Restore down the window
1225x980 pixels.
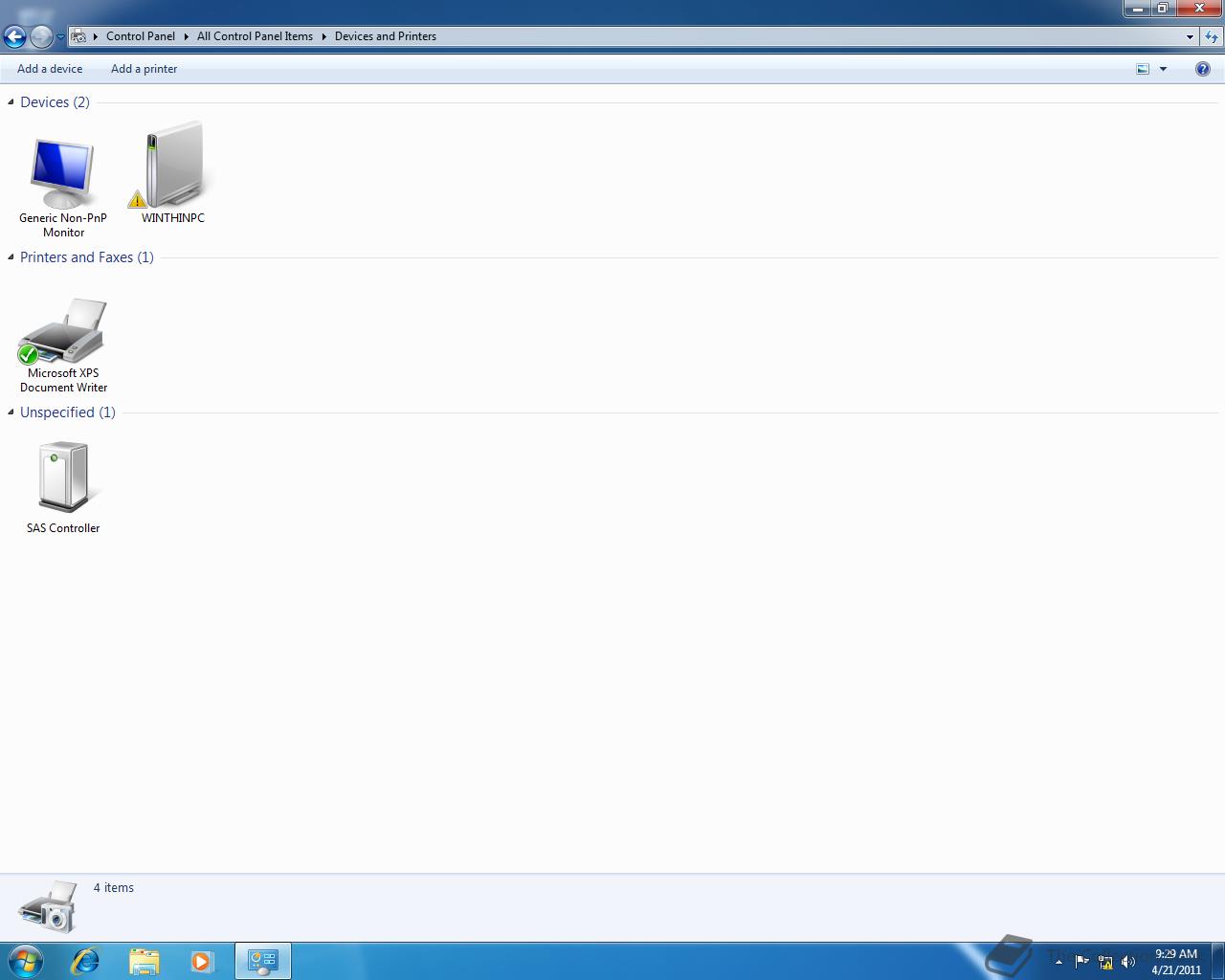[x=1162, y=9]
